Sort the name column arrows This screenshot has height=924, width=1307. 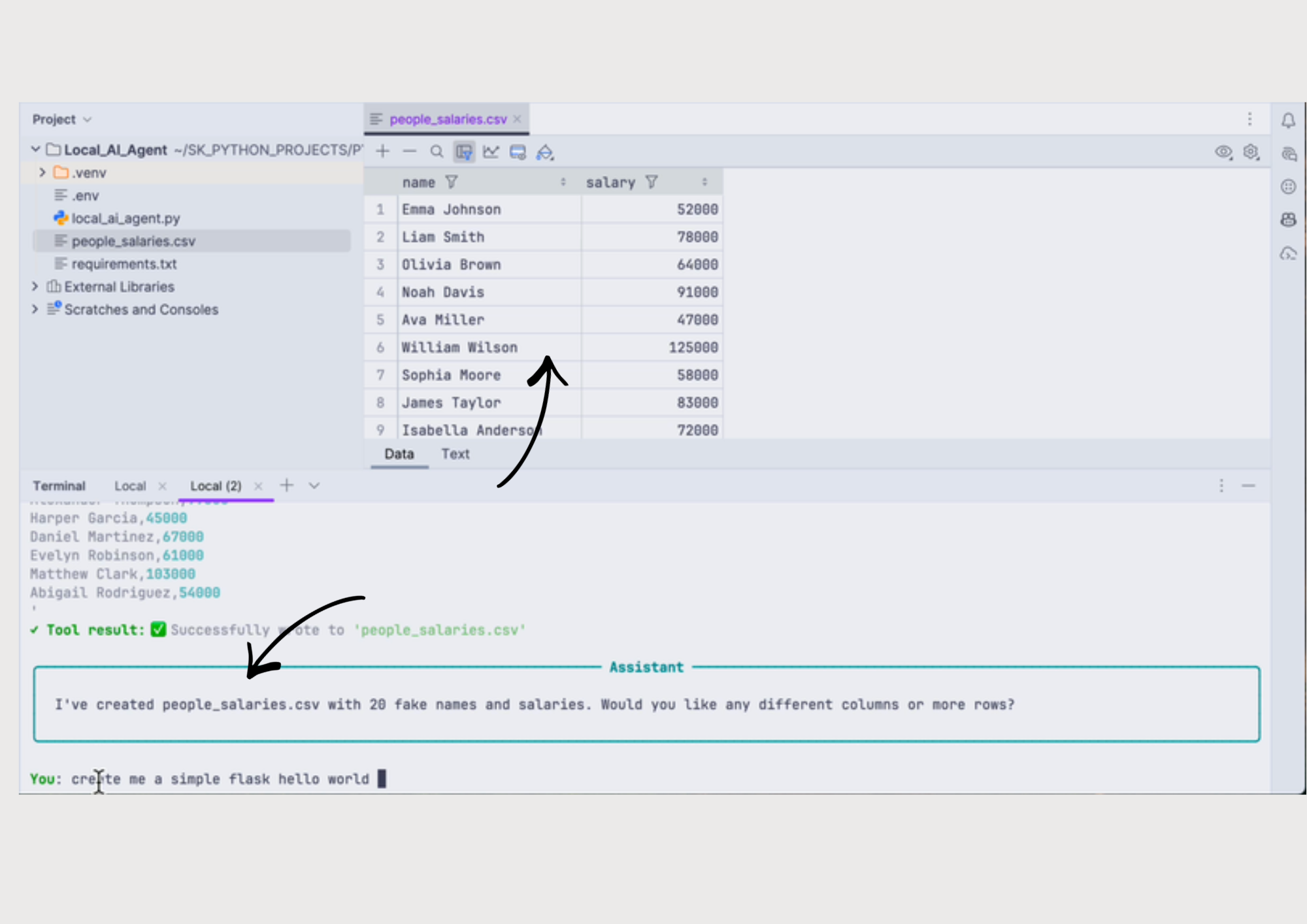coord(563,182)
